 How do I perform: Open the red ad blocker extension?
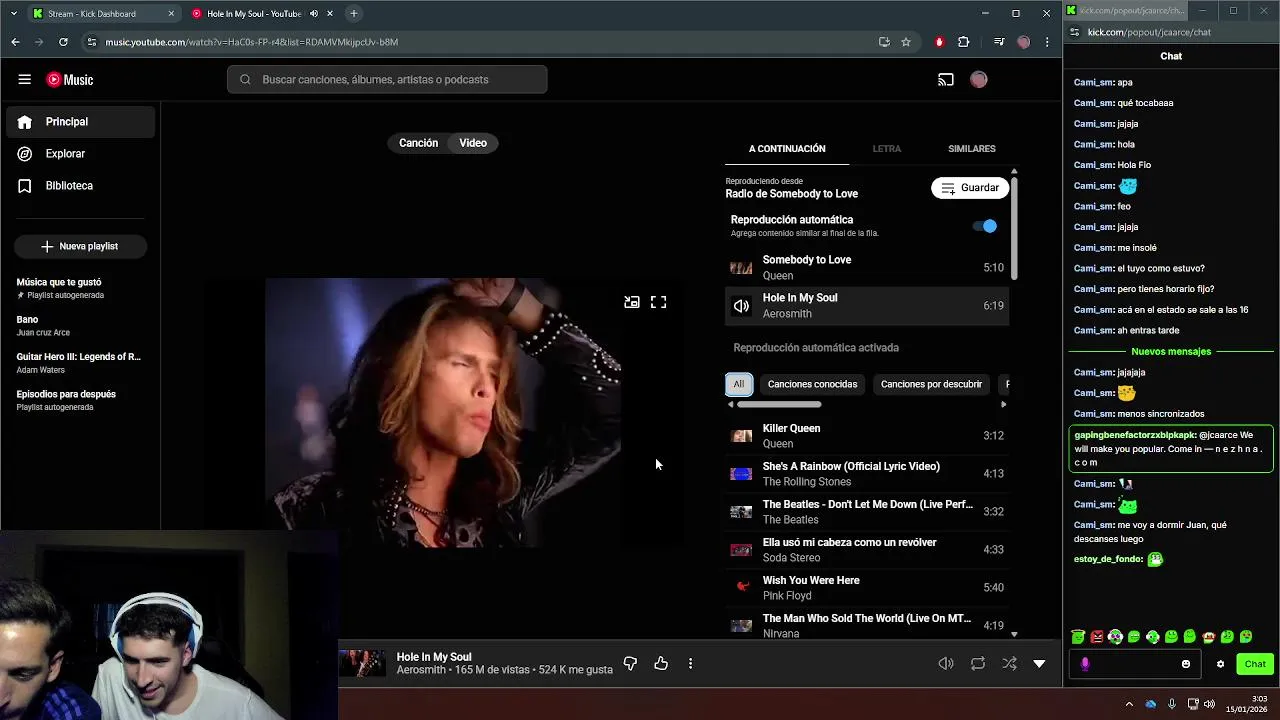point(939,42)
